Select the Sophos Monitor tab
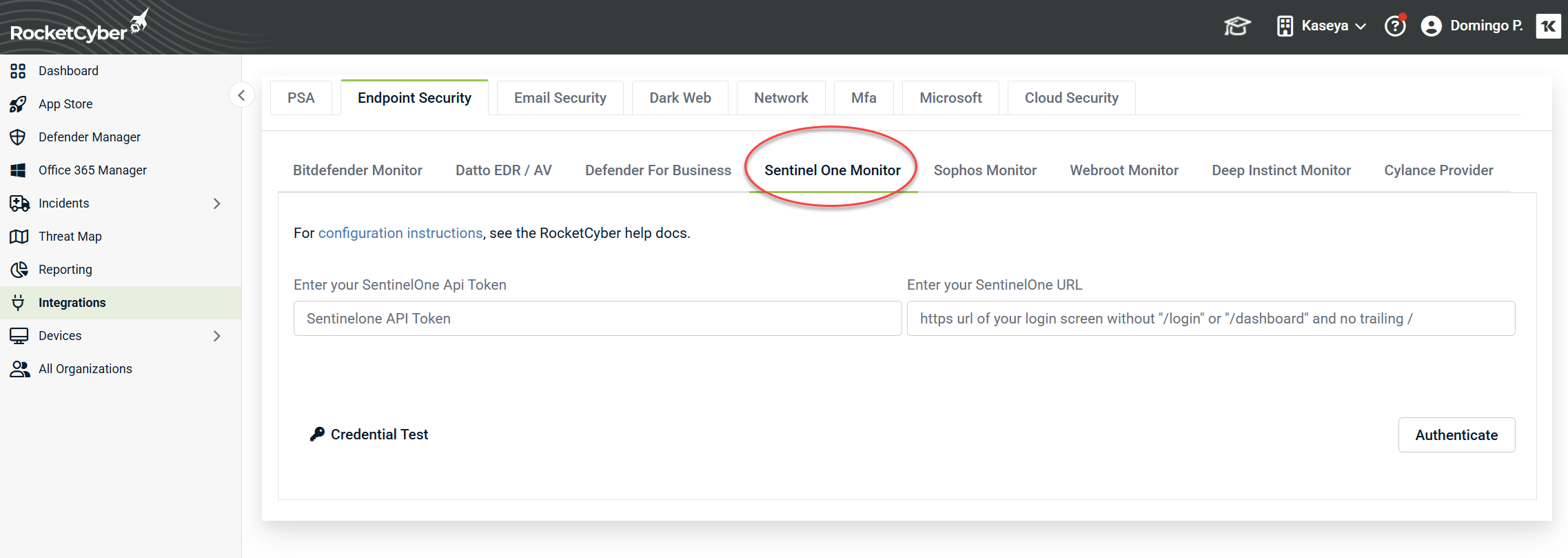 tap(984, 170)
